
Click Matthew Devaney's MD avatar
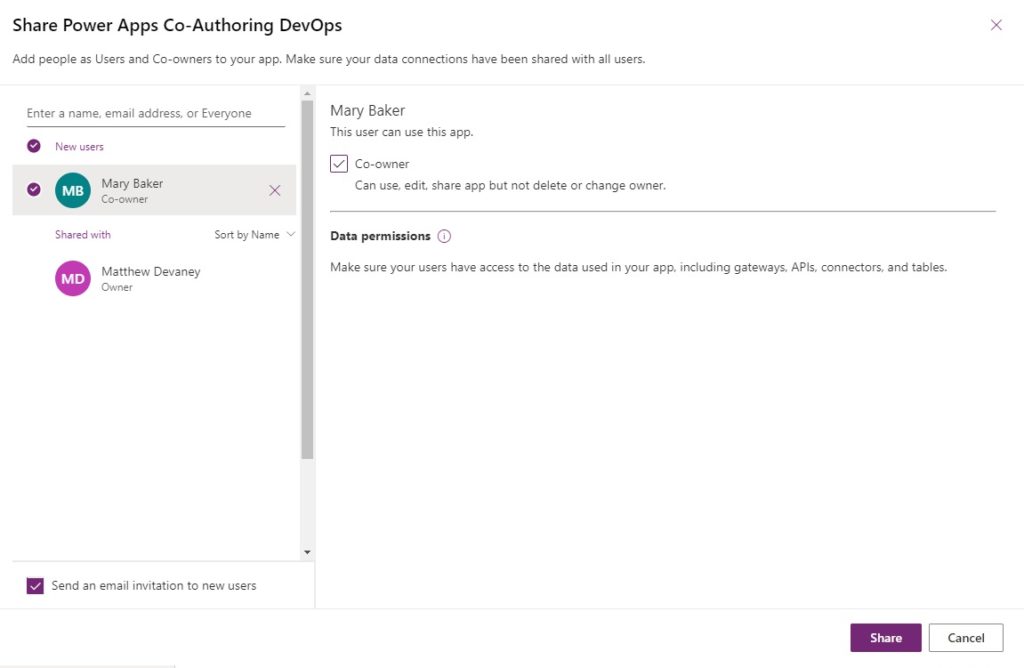click(x=72, y=279)
